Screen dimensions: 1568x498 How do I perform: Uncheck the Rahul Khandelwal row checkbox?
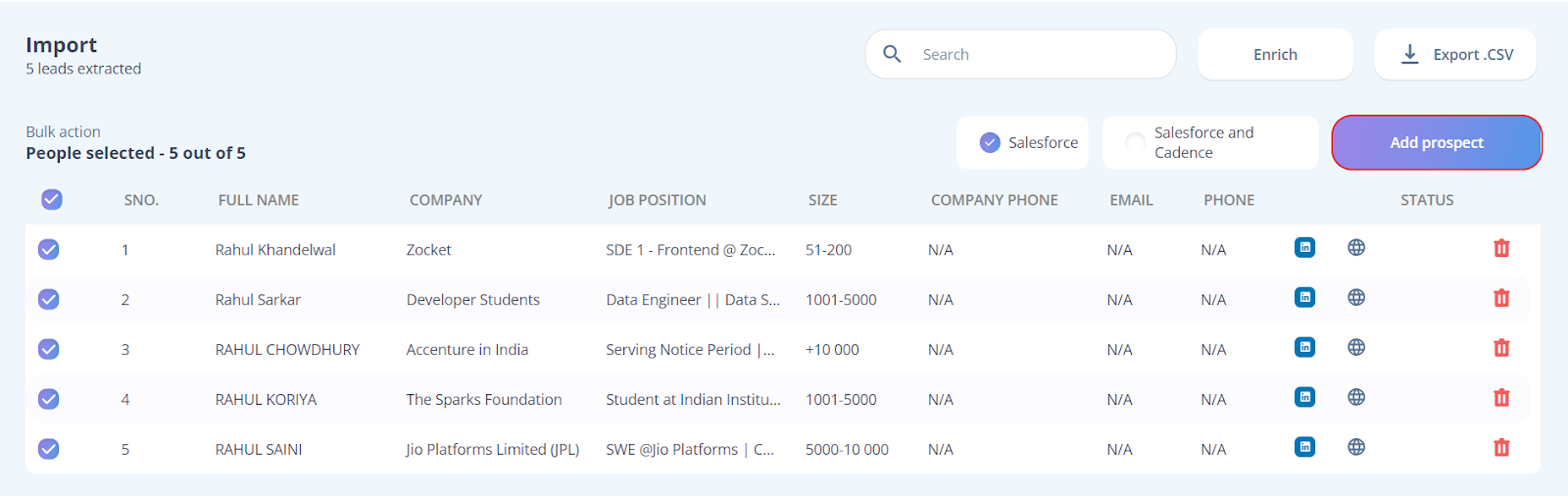tap(48, 250)
